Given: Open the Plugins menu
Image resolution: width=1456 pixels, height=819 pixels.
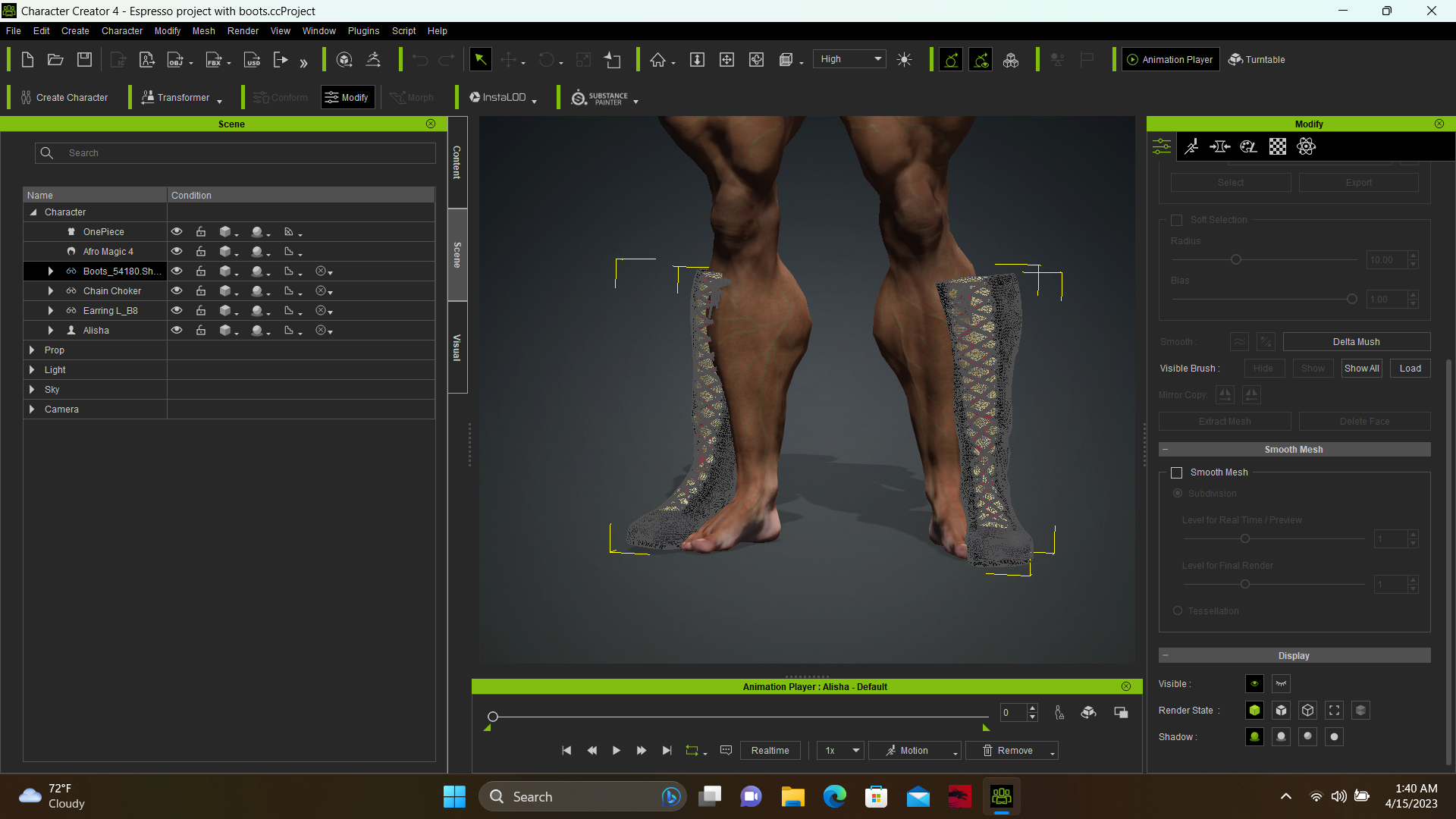Looking at the screenshot, I should pyautogui.click(x=363, y=31).
